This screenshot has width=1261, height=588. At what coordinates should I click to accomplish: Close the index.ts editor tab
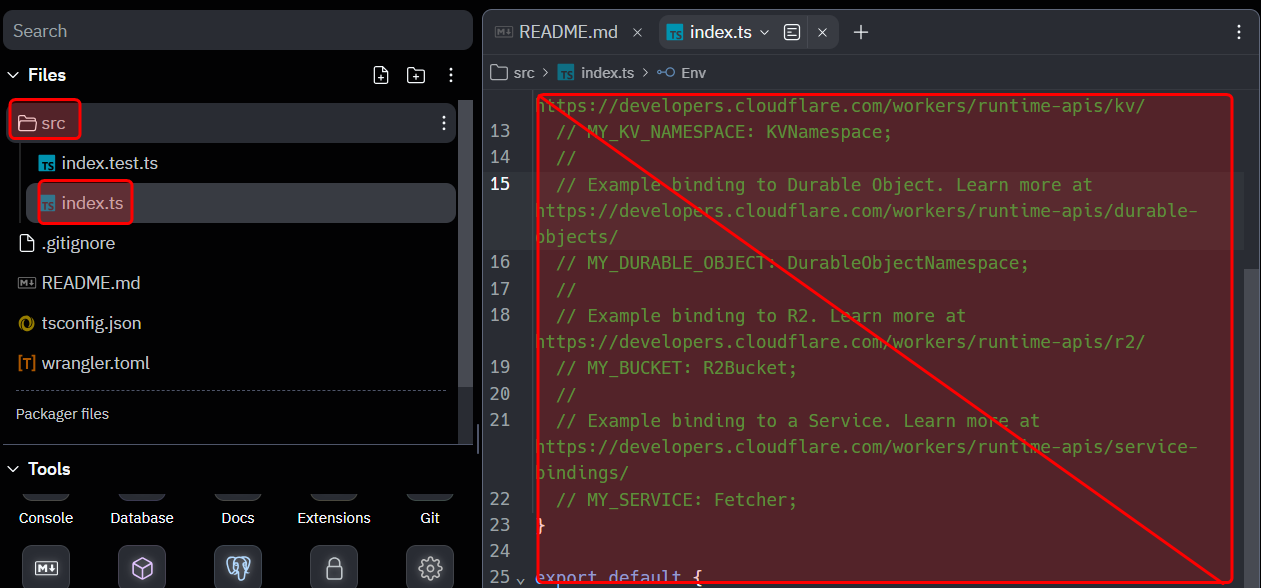tap(822, 32)
